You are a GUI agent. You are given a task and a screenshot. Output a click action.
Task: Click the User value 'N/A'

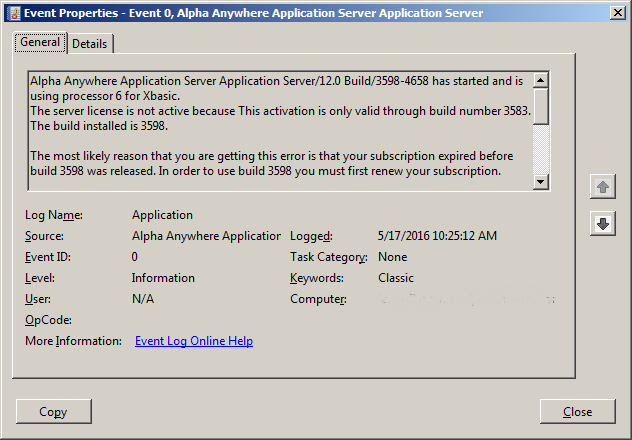click(x=143, y=299)
